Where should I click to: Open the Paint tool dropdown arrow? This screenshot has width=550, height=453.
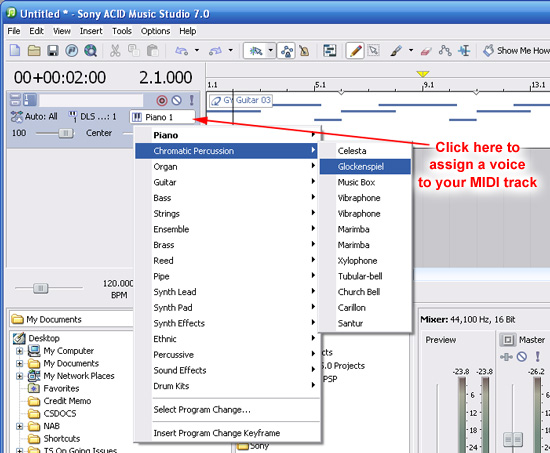click(411, 51)
